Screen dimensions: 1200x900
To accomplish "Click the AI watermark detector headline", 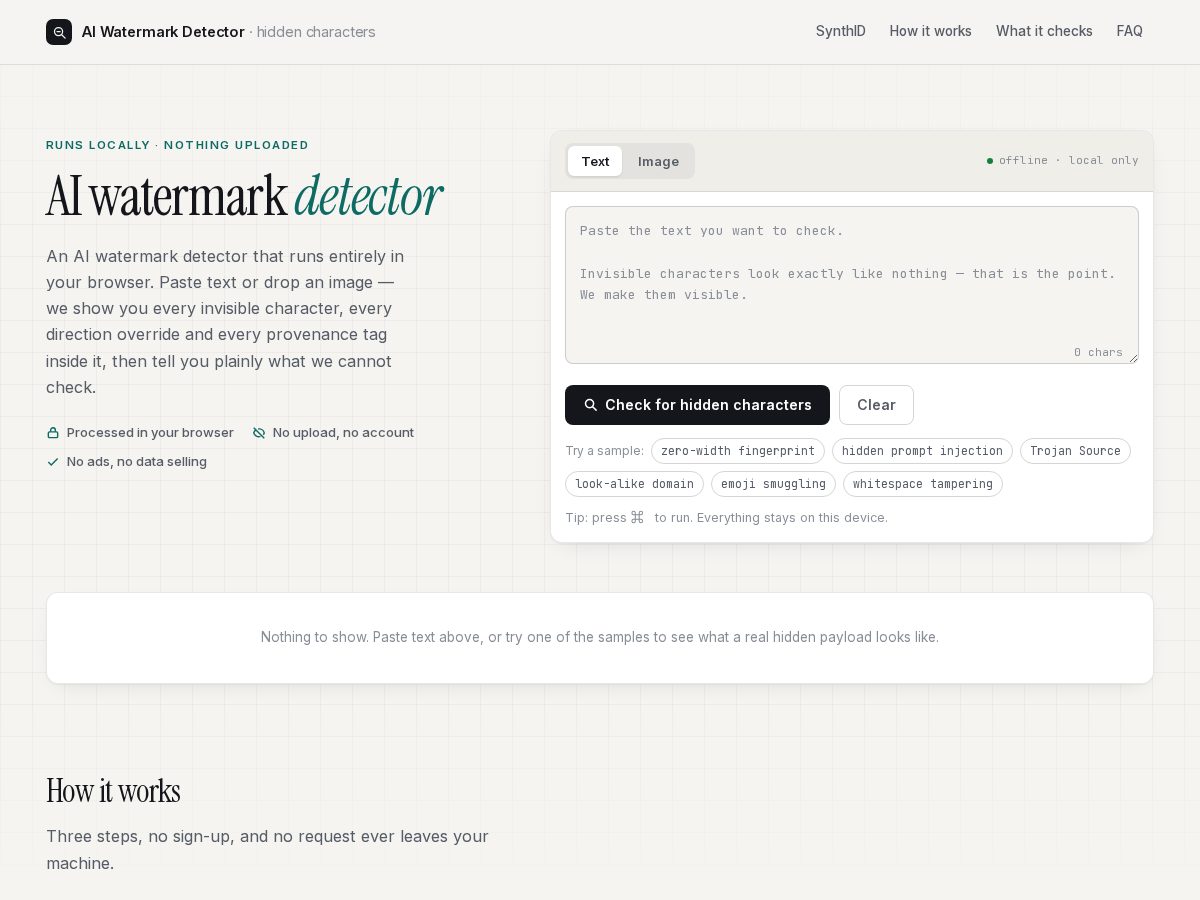I will 244,196.
